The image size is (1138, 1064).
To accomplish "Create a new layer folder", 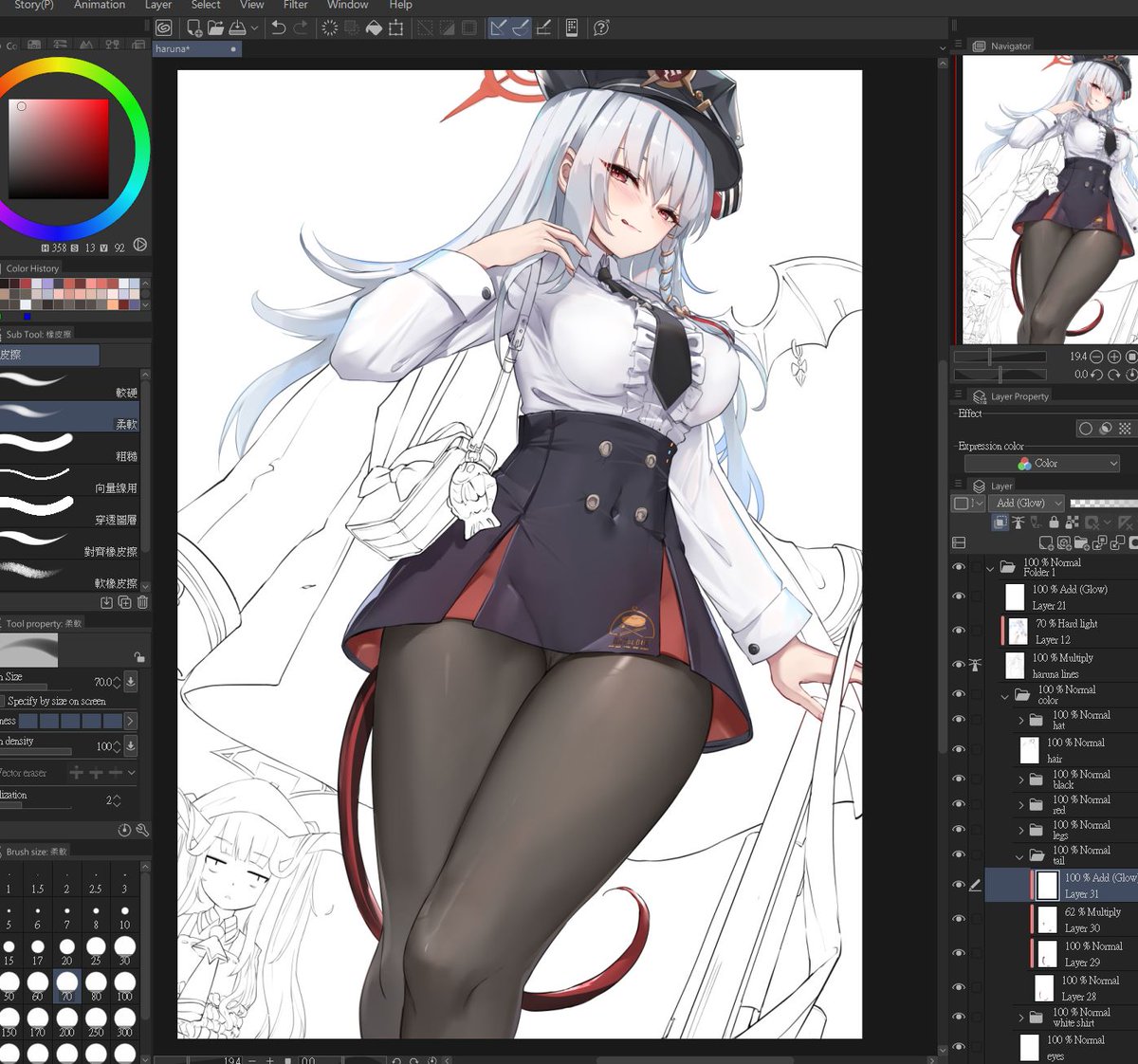I will (x=1082, y=542).
